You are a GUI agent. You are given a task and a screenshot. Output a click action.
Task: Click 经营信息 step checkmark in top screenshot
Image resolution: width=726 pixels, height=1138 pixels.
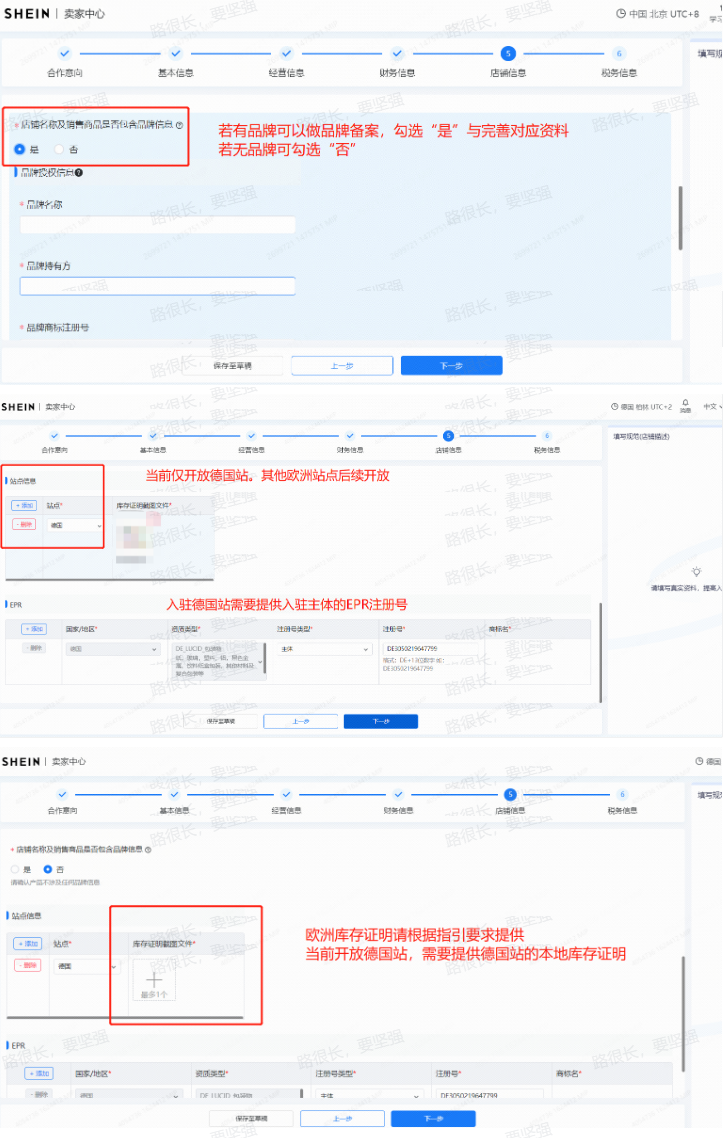286,53
